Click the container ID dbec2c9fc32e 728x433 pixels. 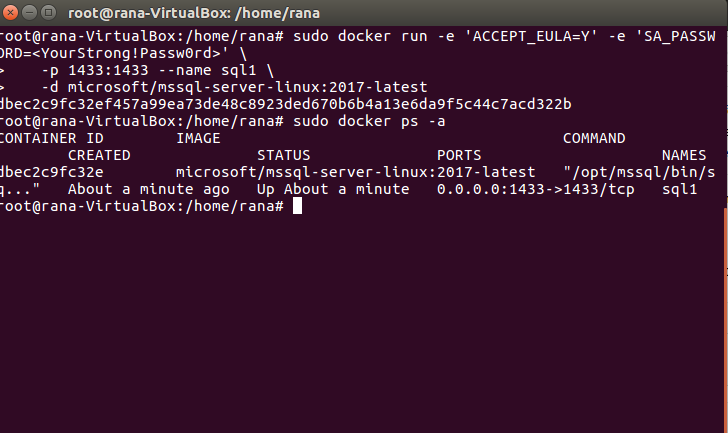(52, 172)
